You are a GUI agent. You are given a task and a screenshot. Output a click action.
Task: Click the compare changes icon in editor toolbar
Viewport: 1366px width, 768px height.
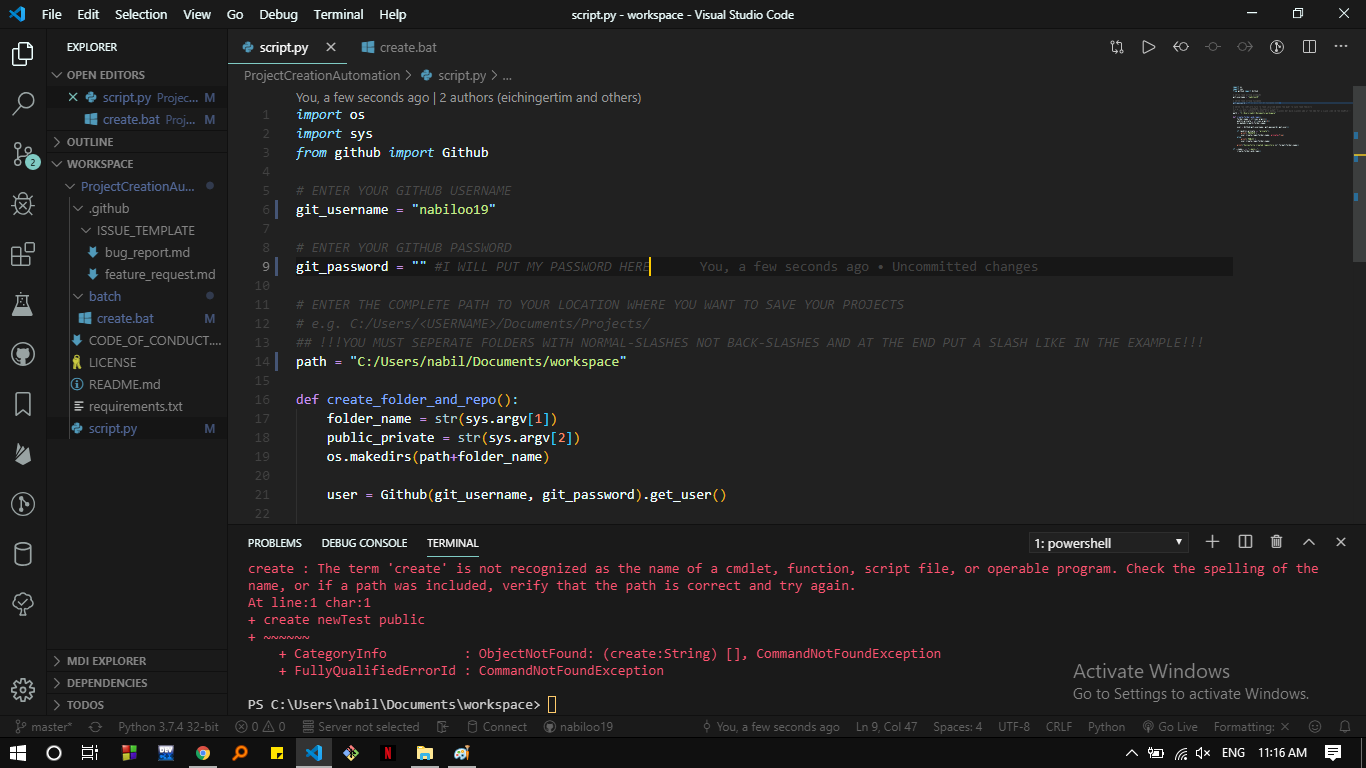point(1117,47)
